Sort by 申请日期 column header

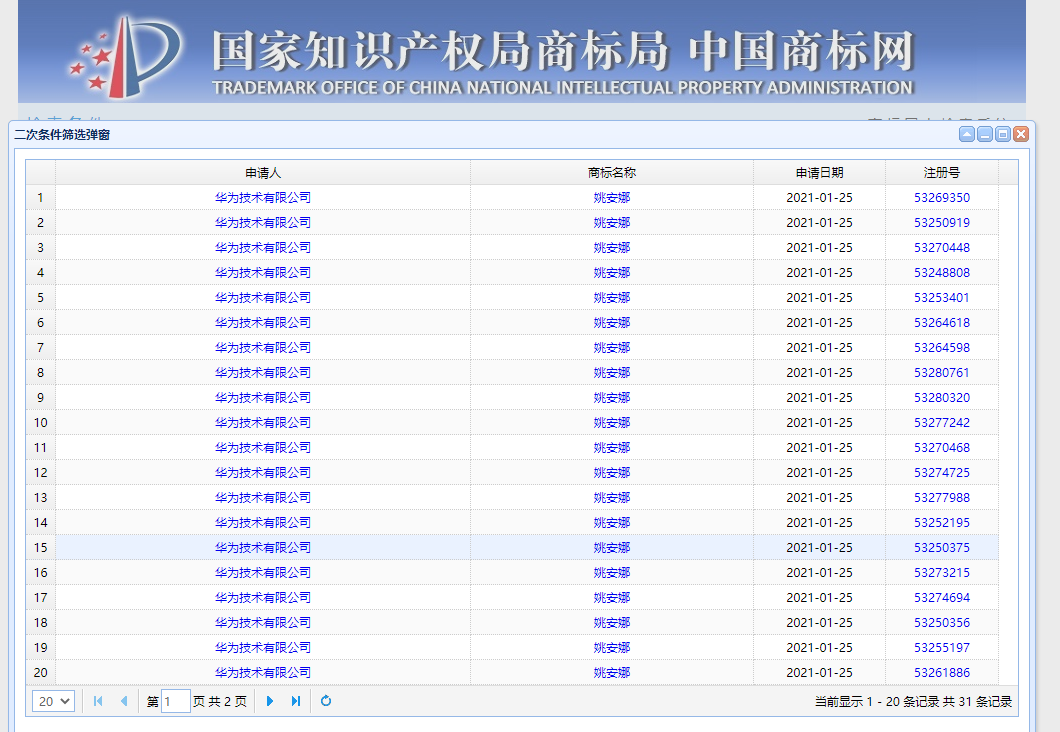coord(819,172)
